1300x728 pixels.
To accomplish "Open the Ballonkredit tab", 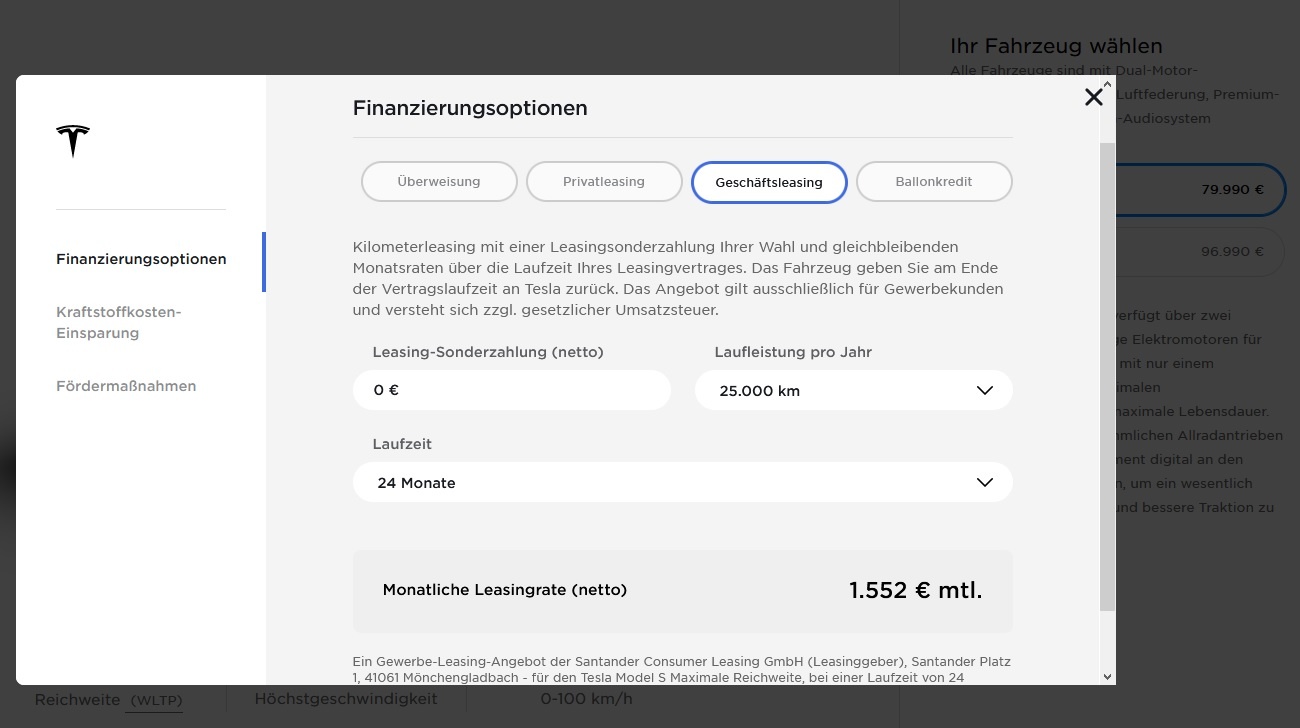I will (x=934, y=182).
